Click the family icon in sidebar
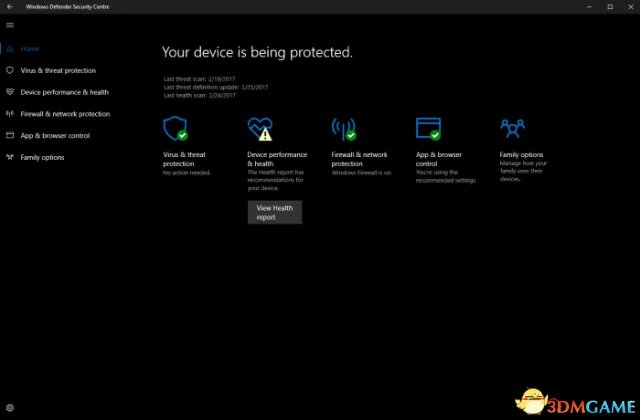The image size is (640, 420). click(x=10, y=157)
